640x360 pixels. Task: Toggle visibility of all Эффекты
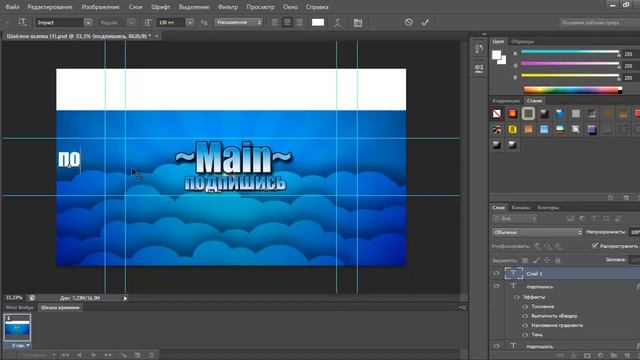coord(517,297)
